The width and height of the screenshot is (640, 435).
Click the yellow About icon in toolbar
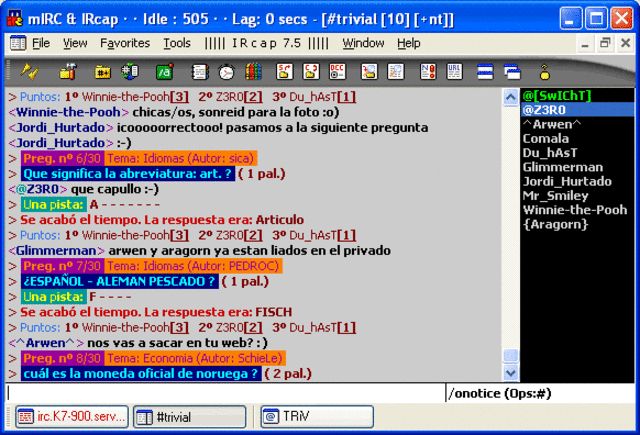[x=544, y=72]
